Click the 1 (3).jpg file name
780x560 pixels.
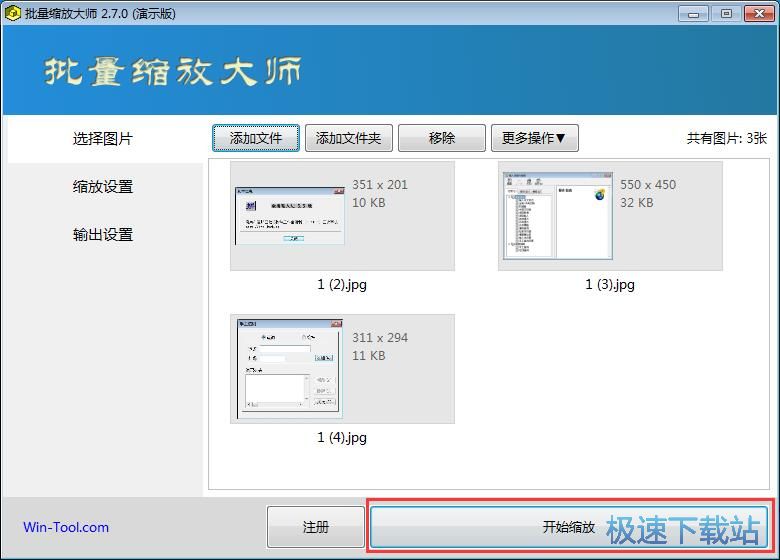click(610, 284)
